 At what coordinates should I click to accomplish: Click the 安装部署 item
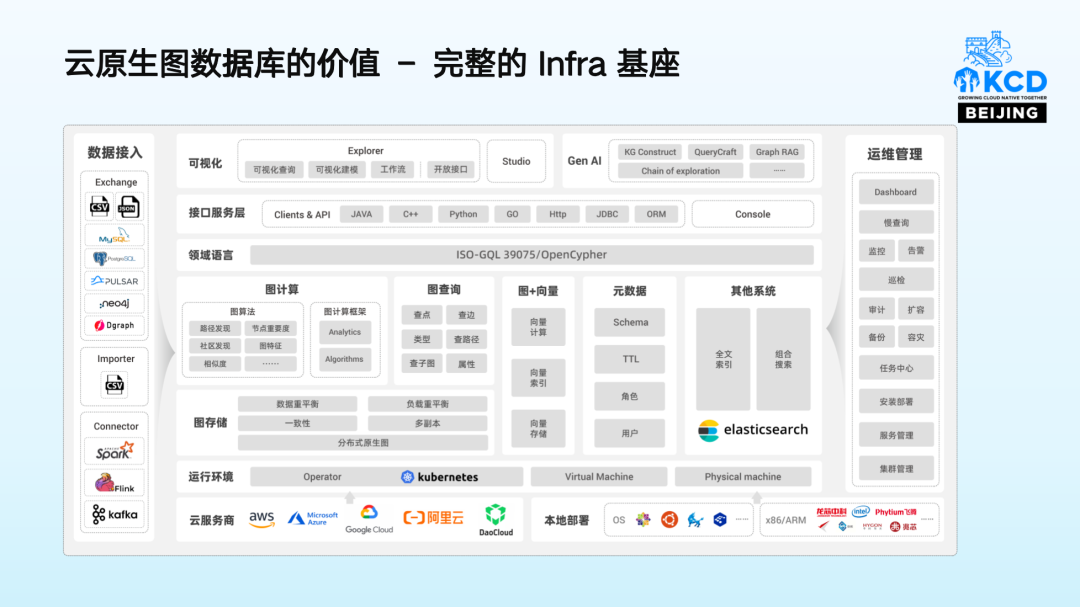click(895, 402)
